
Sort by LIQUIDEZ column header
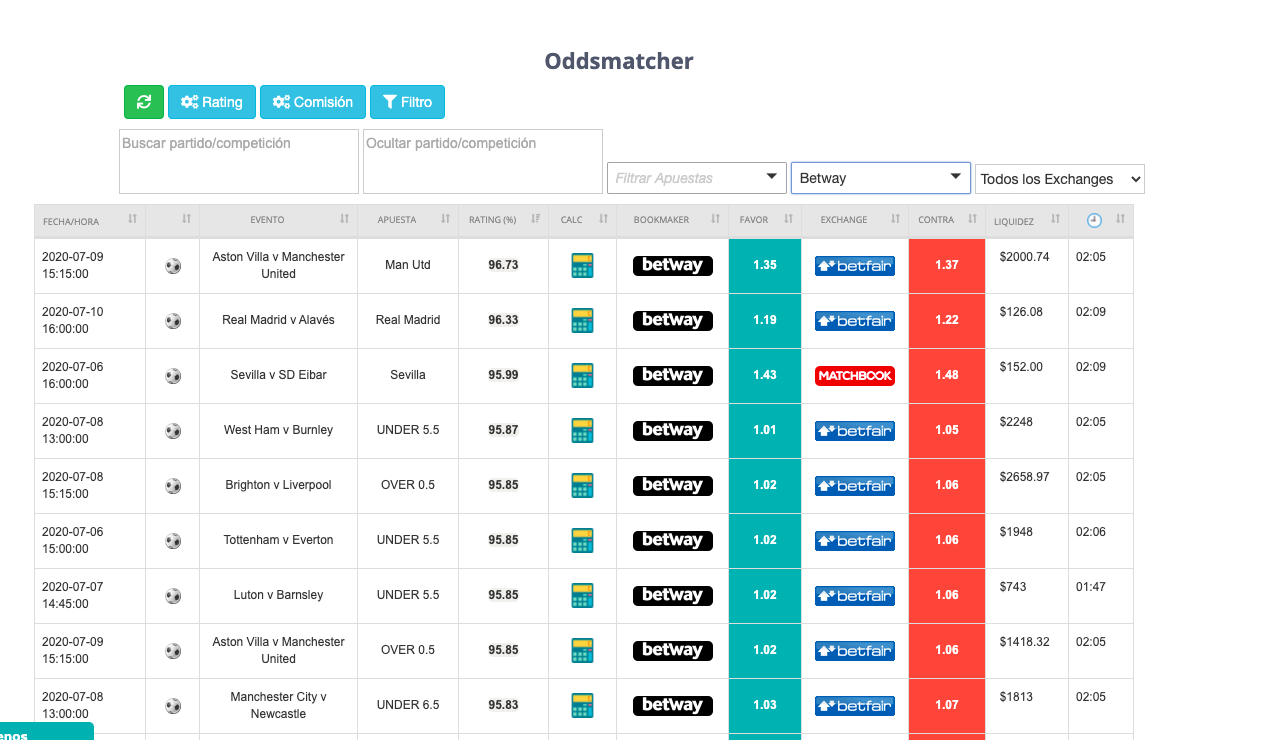(1027, 220)
